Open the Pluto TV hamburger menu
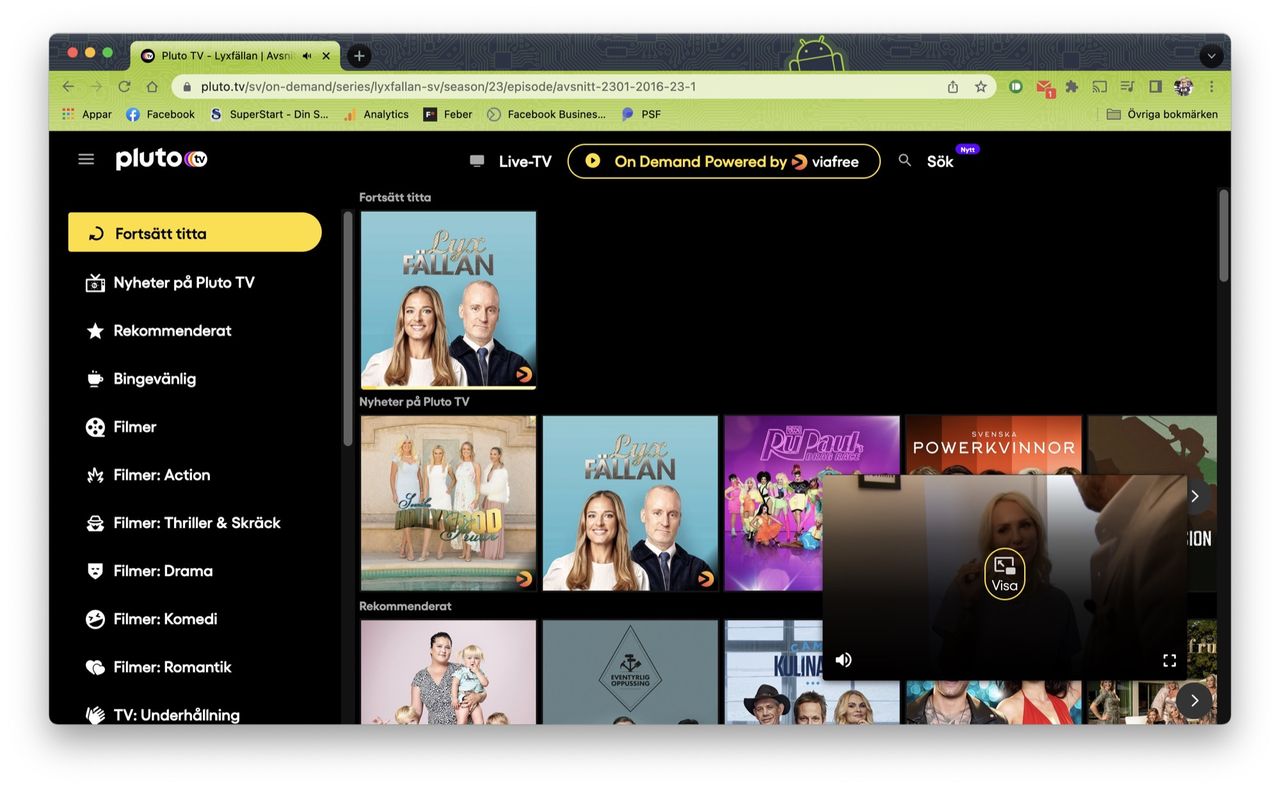1280x789 pixels. 86,159
